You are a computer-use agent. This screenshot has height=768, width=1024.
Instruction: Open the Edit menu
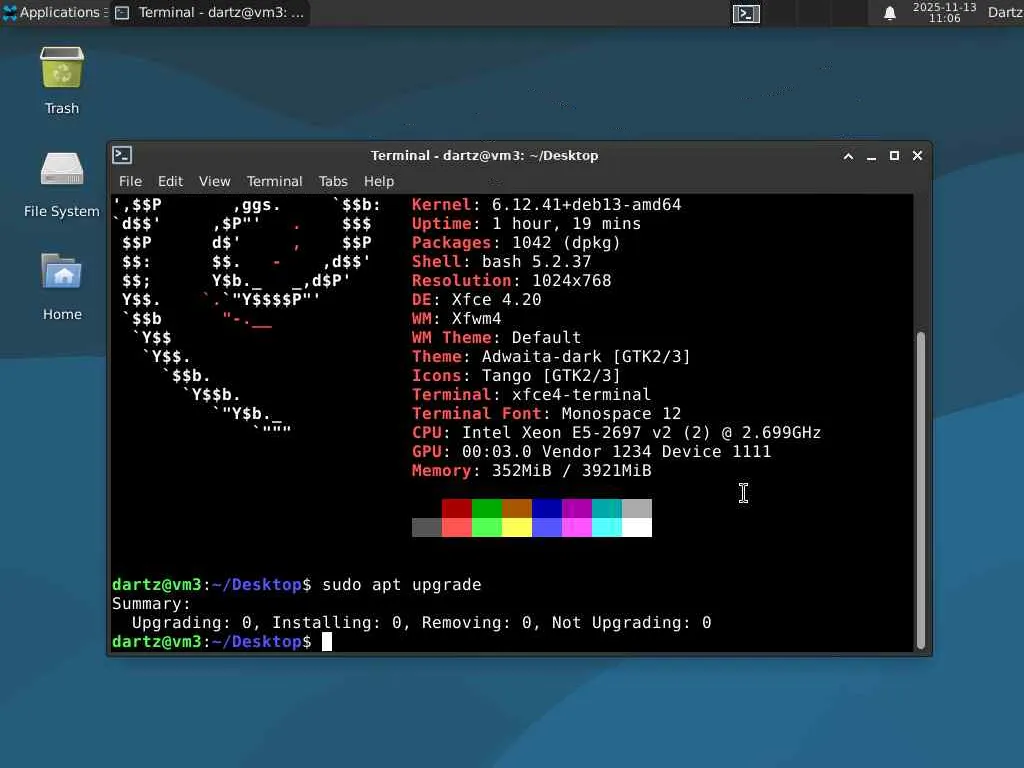pyautogui.click(x=170, y=182)
